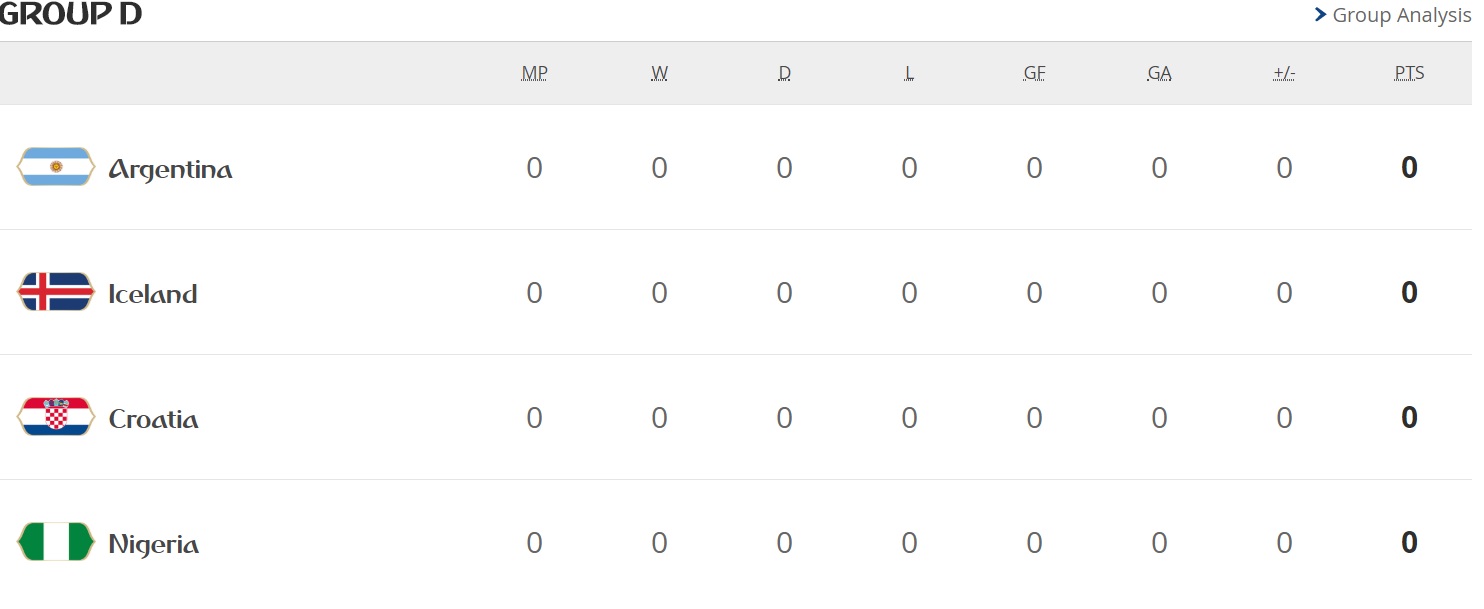Viewport: 1484px width, 609px height.
Task: Click the PTS column header
Action: pyautogui.click(x=1409, y=73)
